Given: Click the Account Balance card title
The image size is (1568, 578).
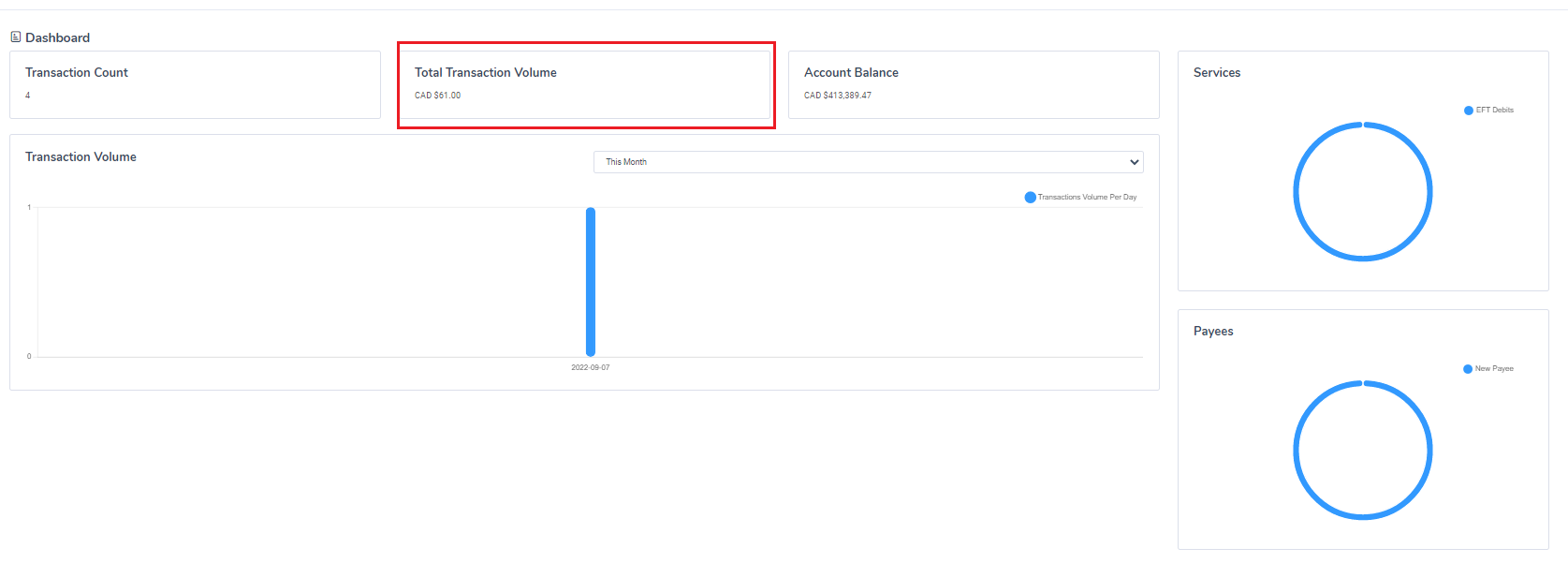Looking at the screenshot, I should point(851,72).
